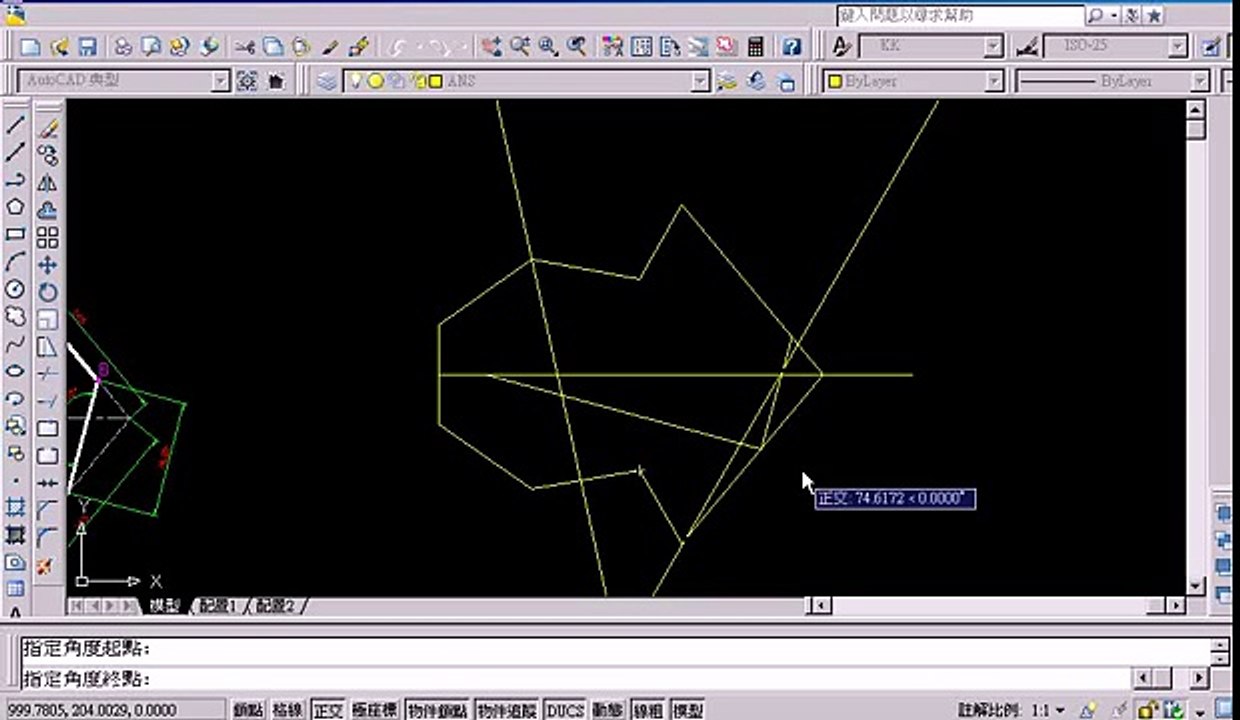Select the Ellipse draw tool

15,371
